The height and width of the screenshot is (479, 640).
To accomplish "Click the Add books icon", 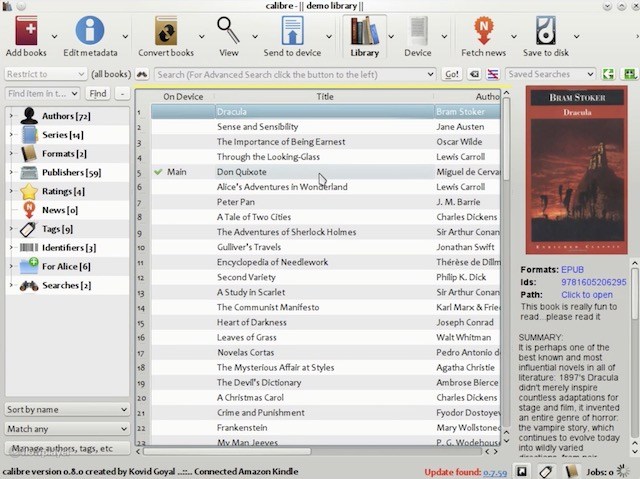I will pos(25,30).
